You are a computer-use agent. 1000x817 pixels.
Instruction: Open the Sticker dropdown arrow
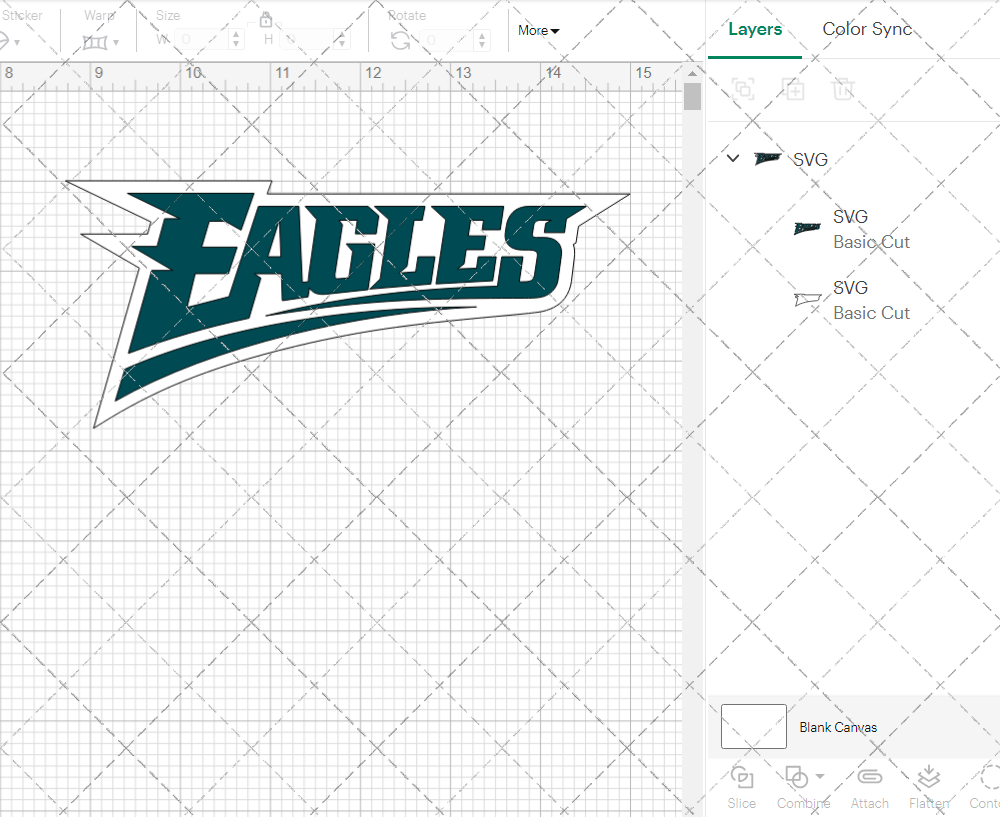17,43
